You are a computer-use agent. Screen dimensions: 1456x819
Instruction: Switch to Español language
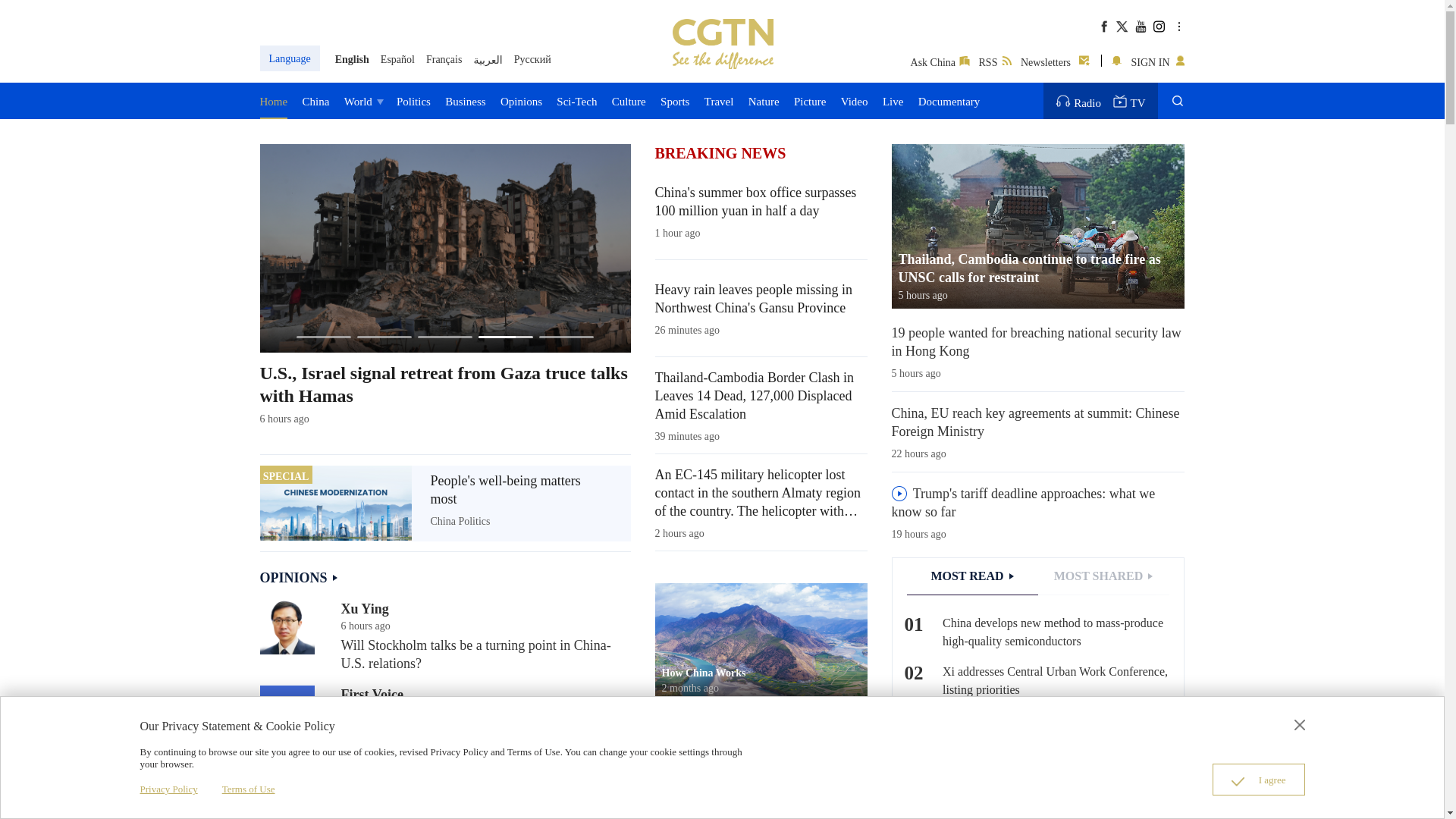click(397, 59)
